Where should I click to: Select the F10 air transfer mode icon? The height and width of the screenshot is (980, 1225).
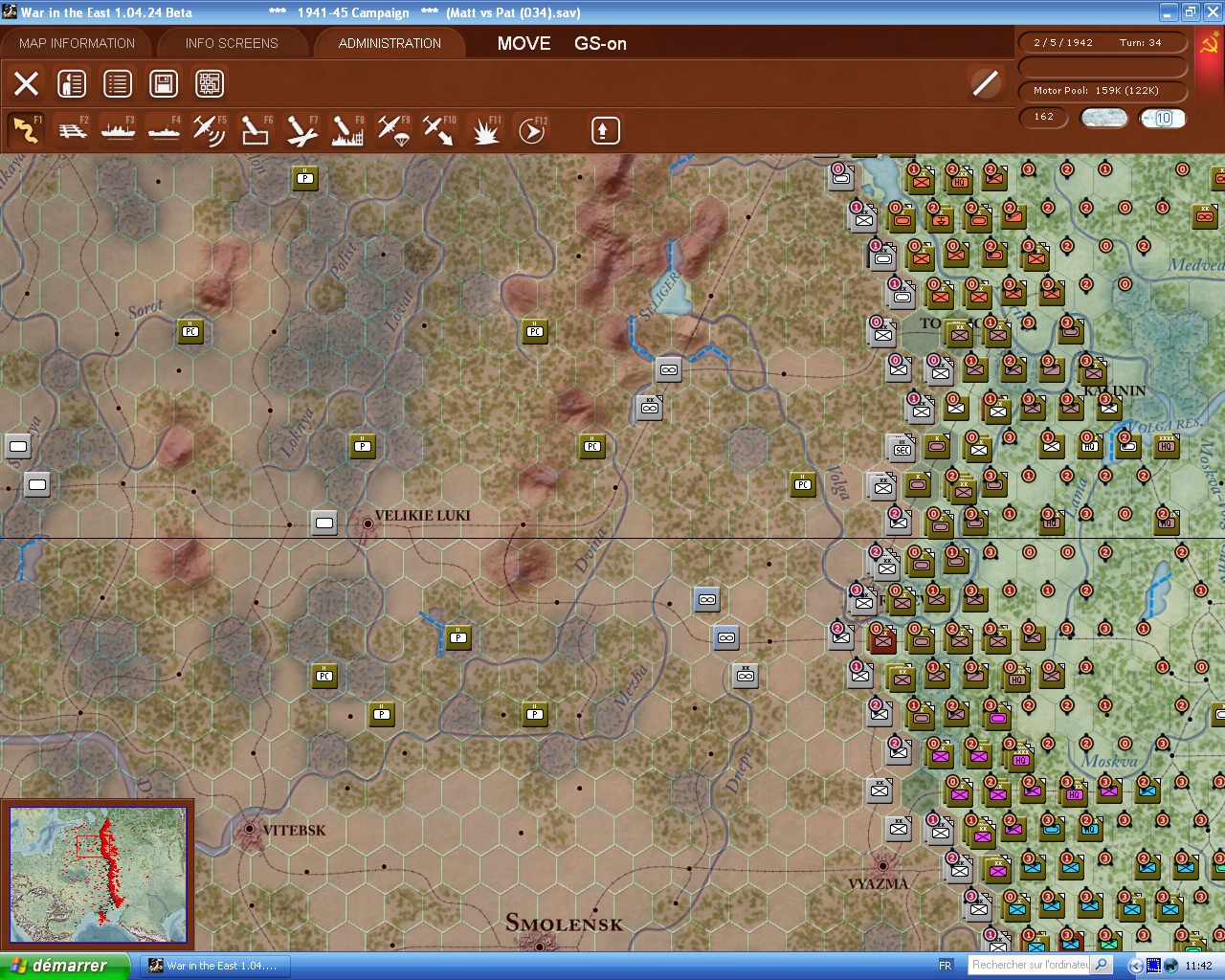point(439,130)
